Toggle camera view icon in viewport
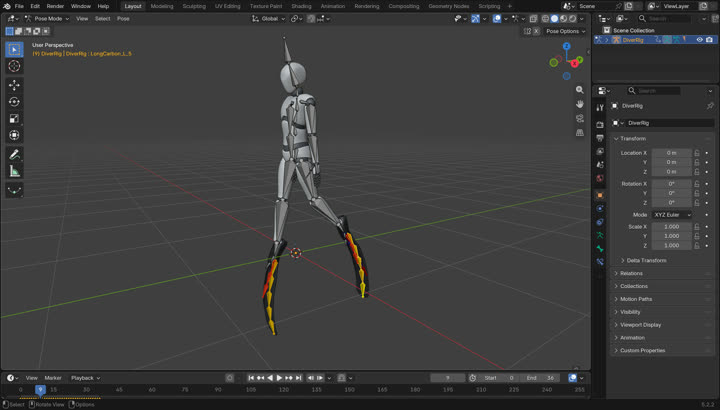The image size is (720, 410). pyautogui.click(x=580, y=118)
